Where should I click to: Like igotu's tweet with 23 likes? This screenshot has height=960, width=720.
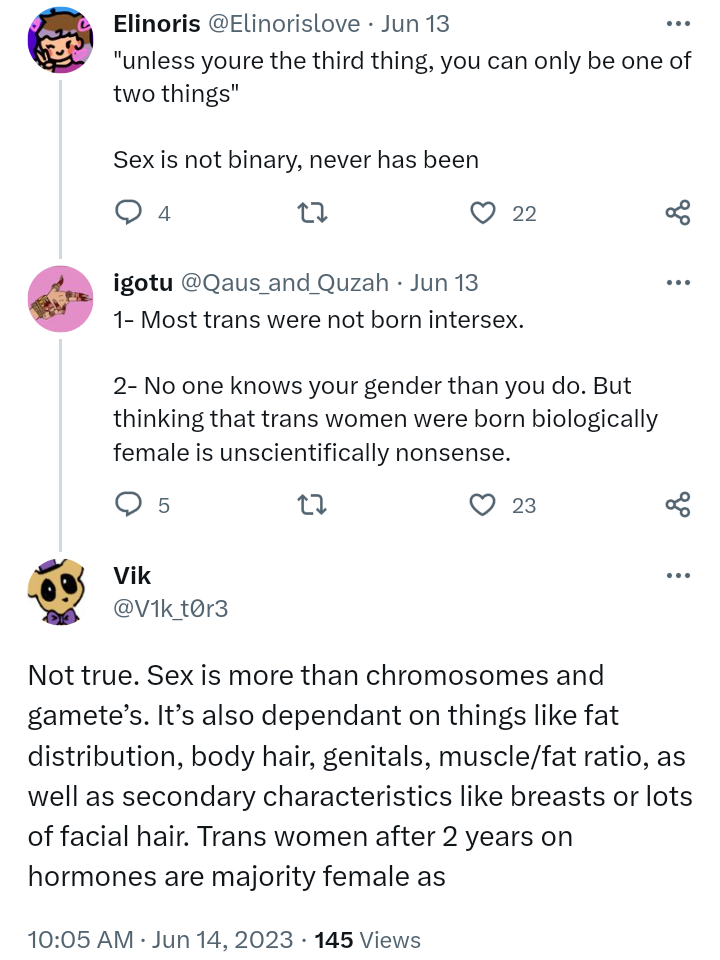click(484, 505)
